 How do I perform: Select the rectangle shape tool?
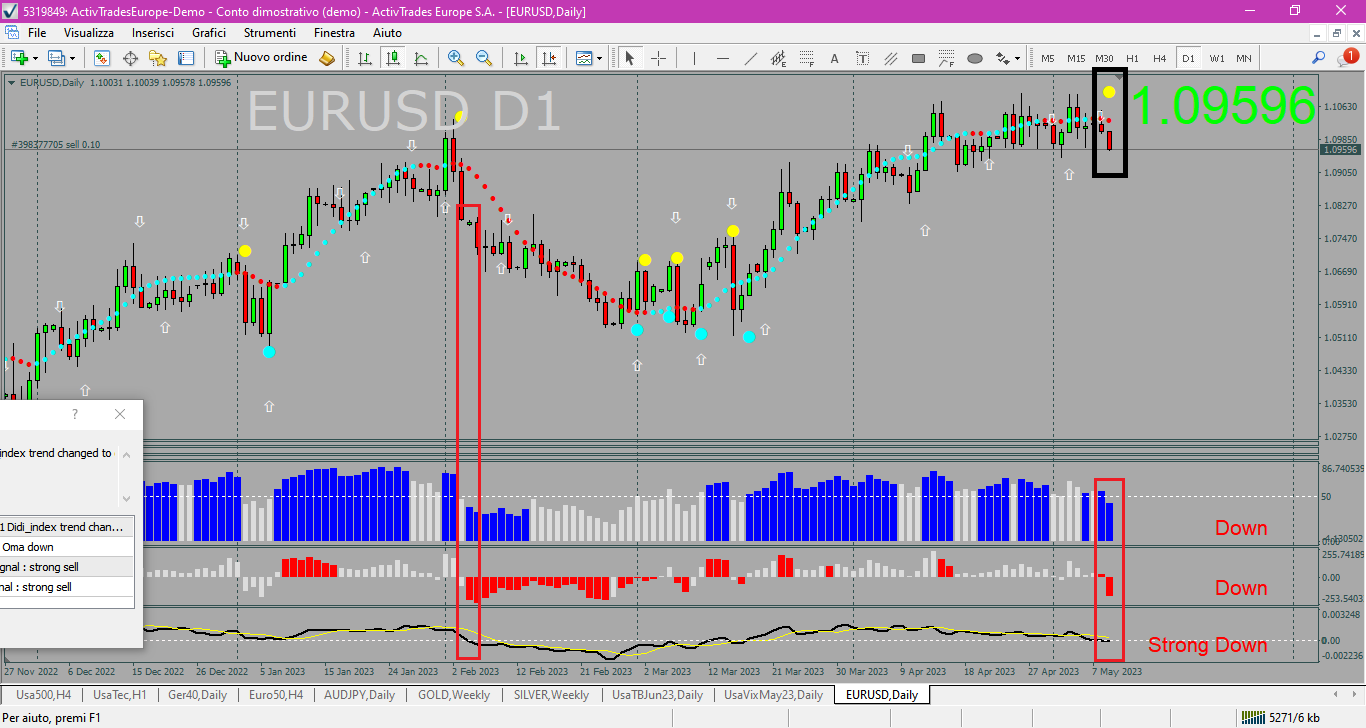point(918,58)
